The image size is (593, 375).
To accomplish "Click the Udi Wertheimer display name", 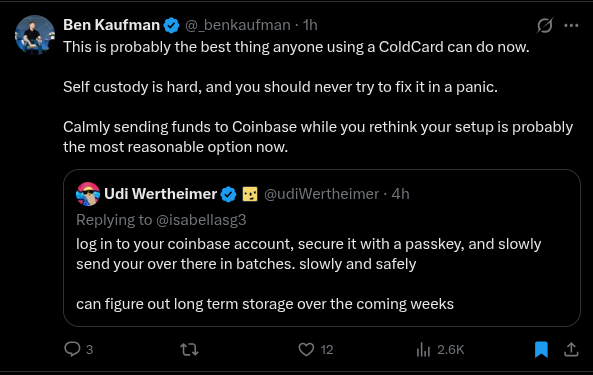I will [160, 194].
